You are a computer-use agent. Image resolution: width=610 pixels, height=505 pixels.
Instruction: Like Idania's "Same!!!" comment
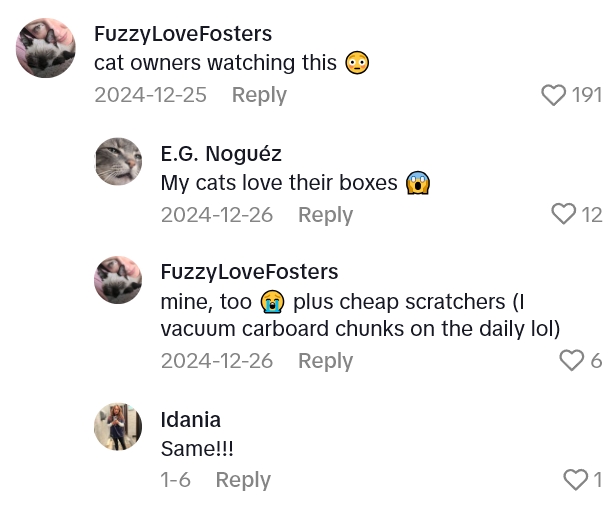pyautogui.click(x=576, y=480)
